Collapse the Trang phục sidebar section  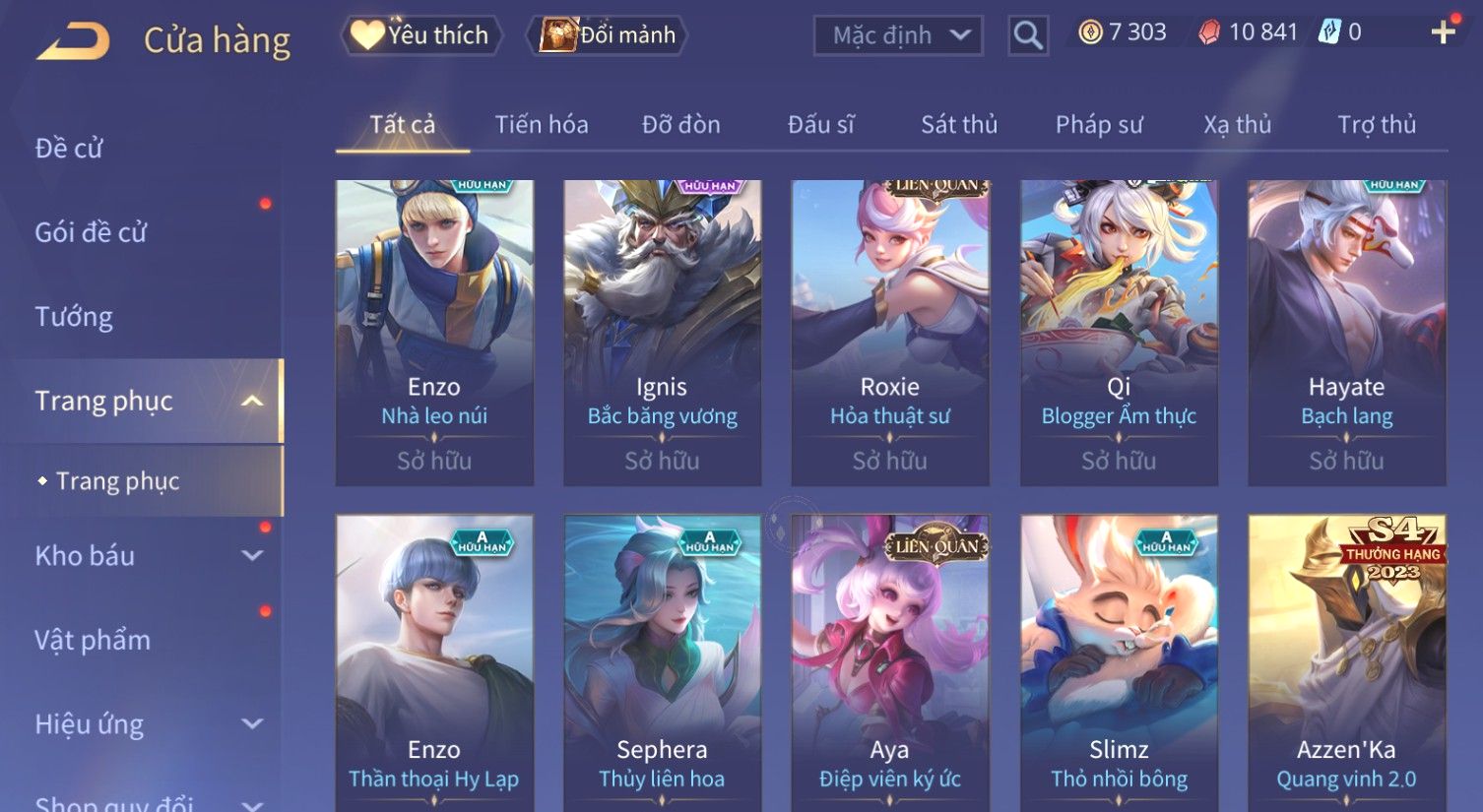(252, 401)
